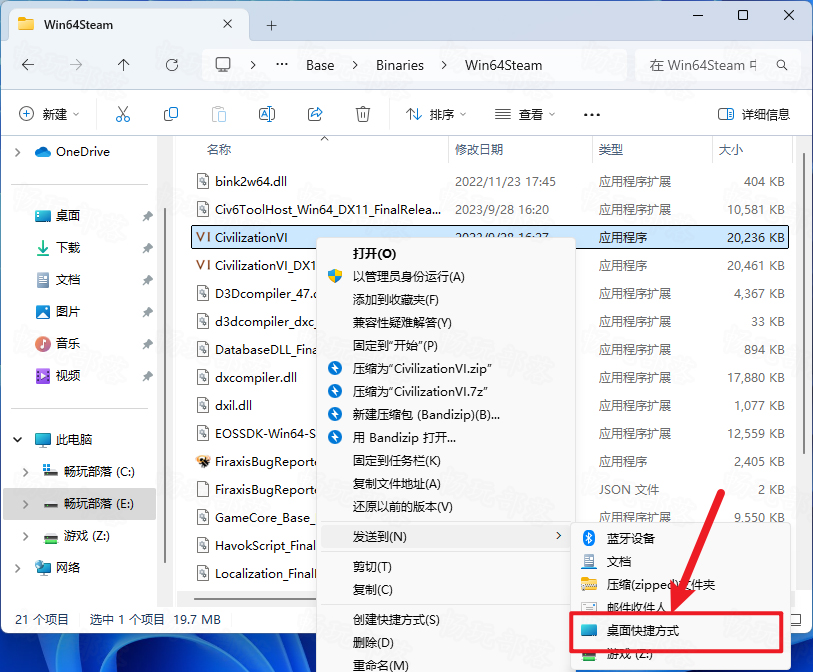813x672 pixels.
Task: Click the desktop icon beside 桌面快捷方式
Action: click(x=588, y=630)
